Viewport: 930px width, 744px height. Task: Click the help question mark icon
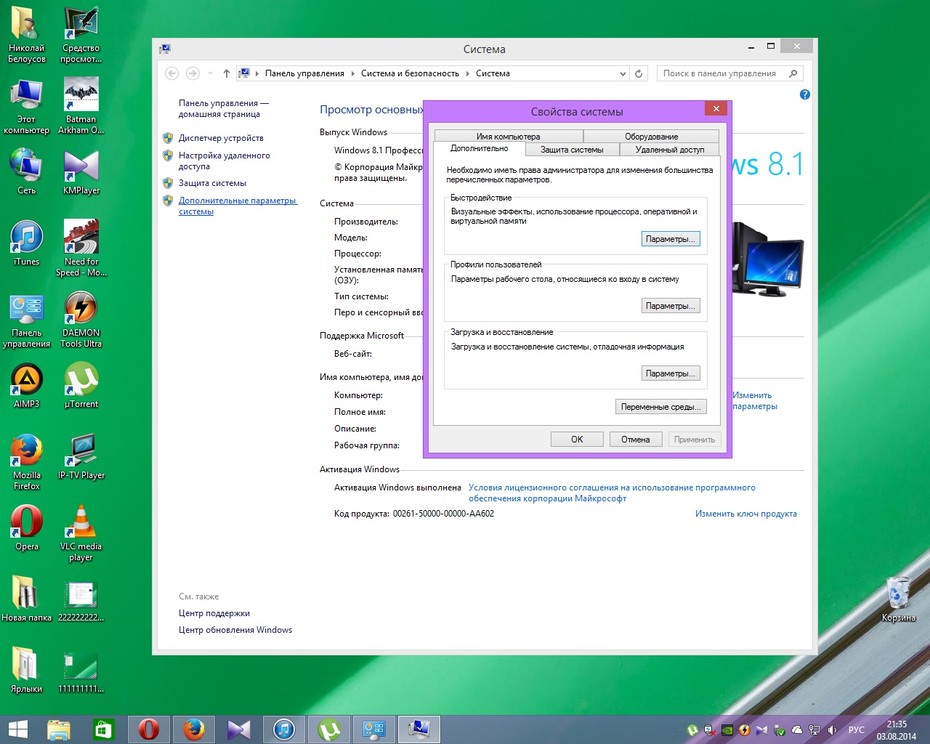coord(805,94)
